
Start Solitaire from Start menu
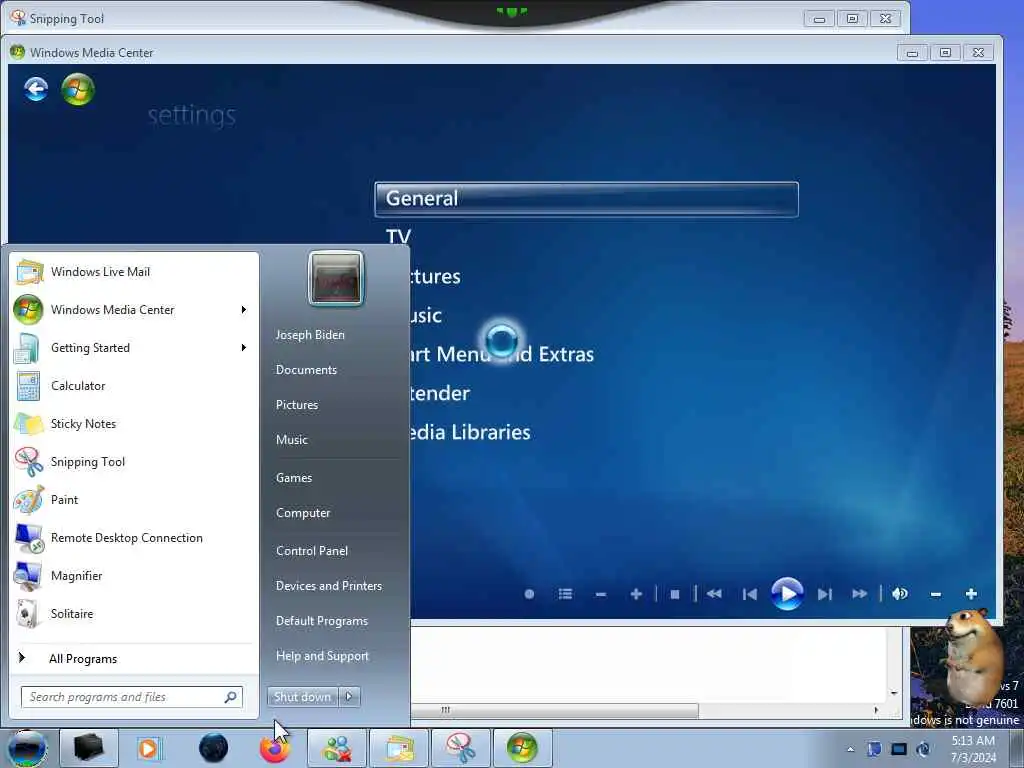click(135, 613)
